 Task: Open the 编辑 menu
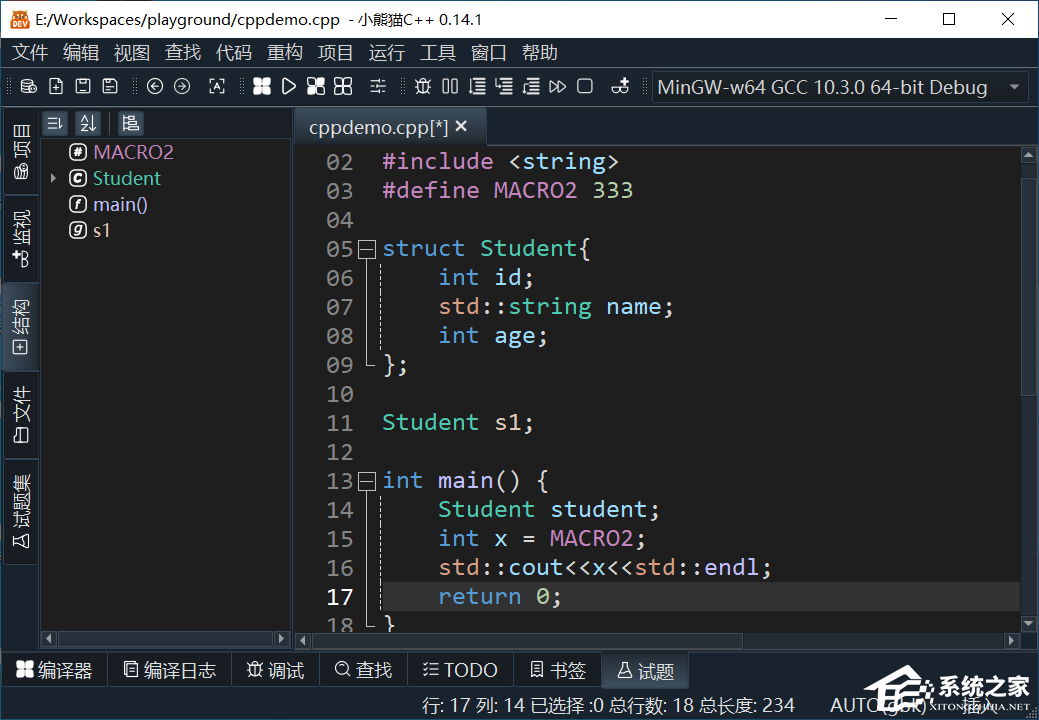point(81,52)
